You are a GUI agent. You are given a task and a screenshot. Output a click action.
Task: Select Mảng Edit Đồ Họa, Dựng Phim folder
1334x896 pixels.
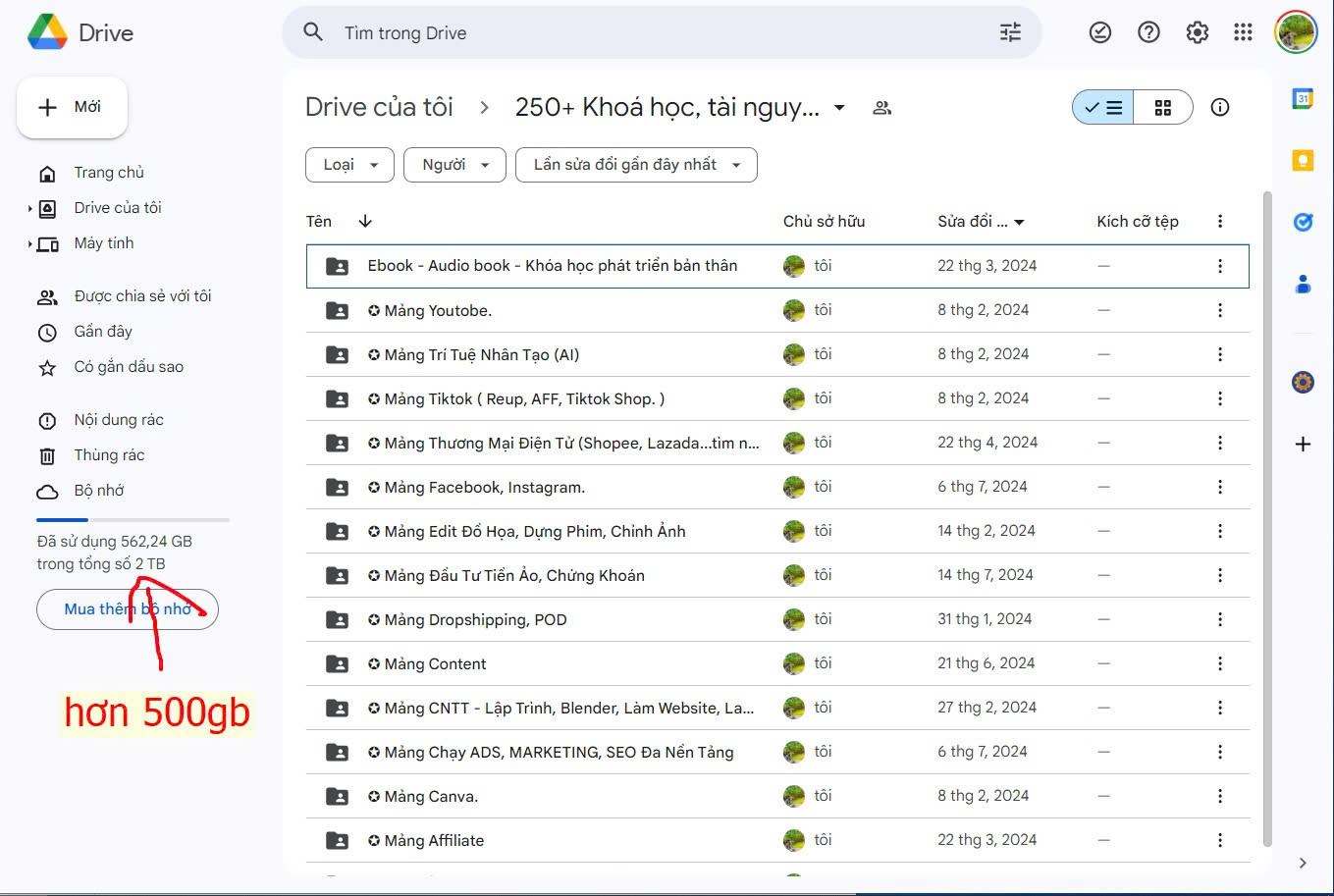pos(777,531)
